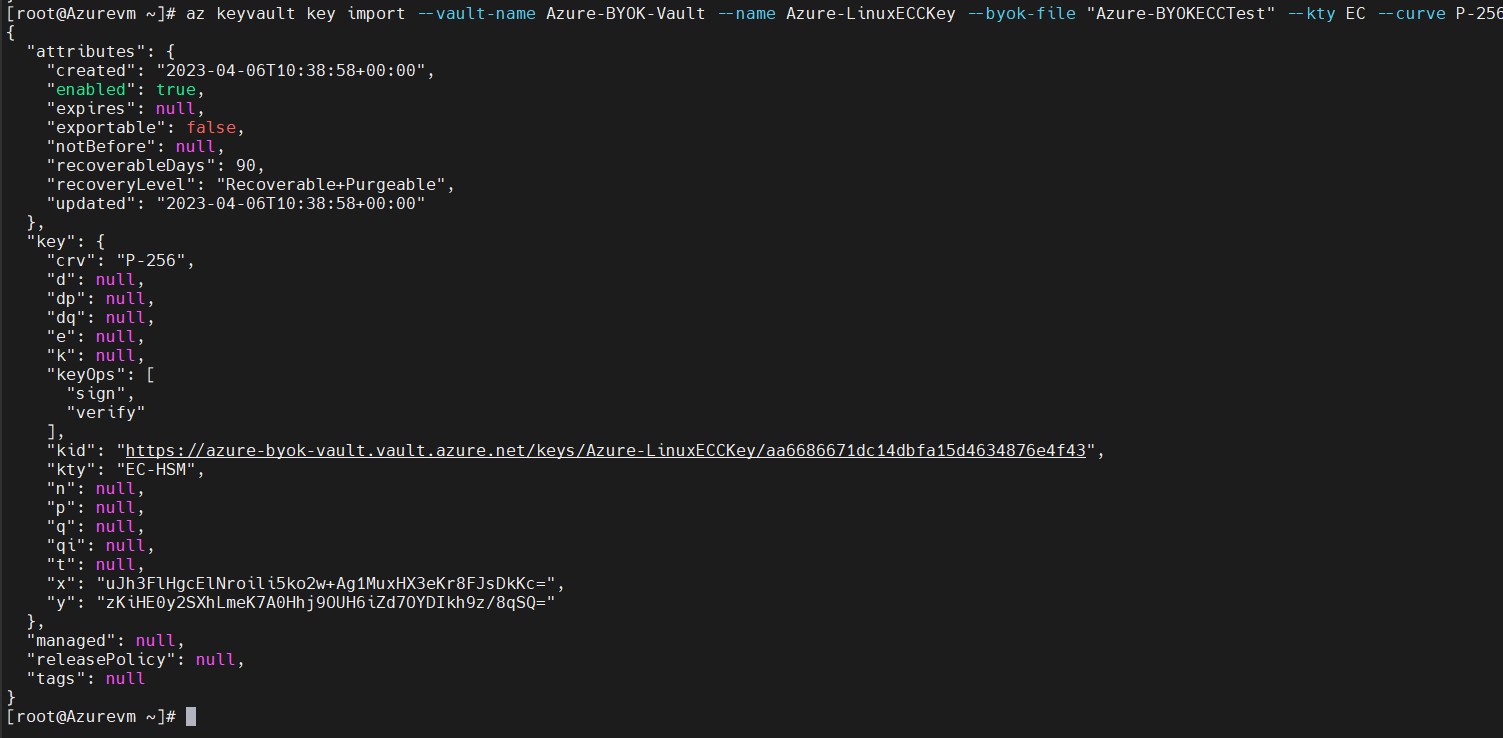Click the "recoverableDays" property name

(130, 165)
